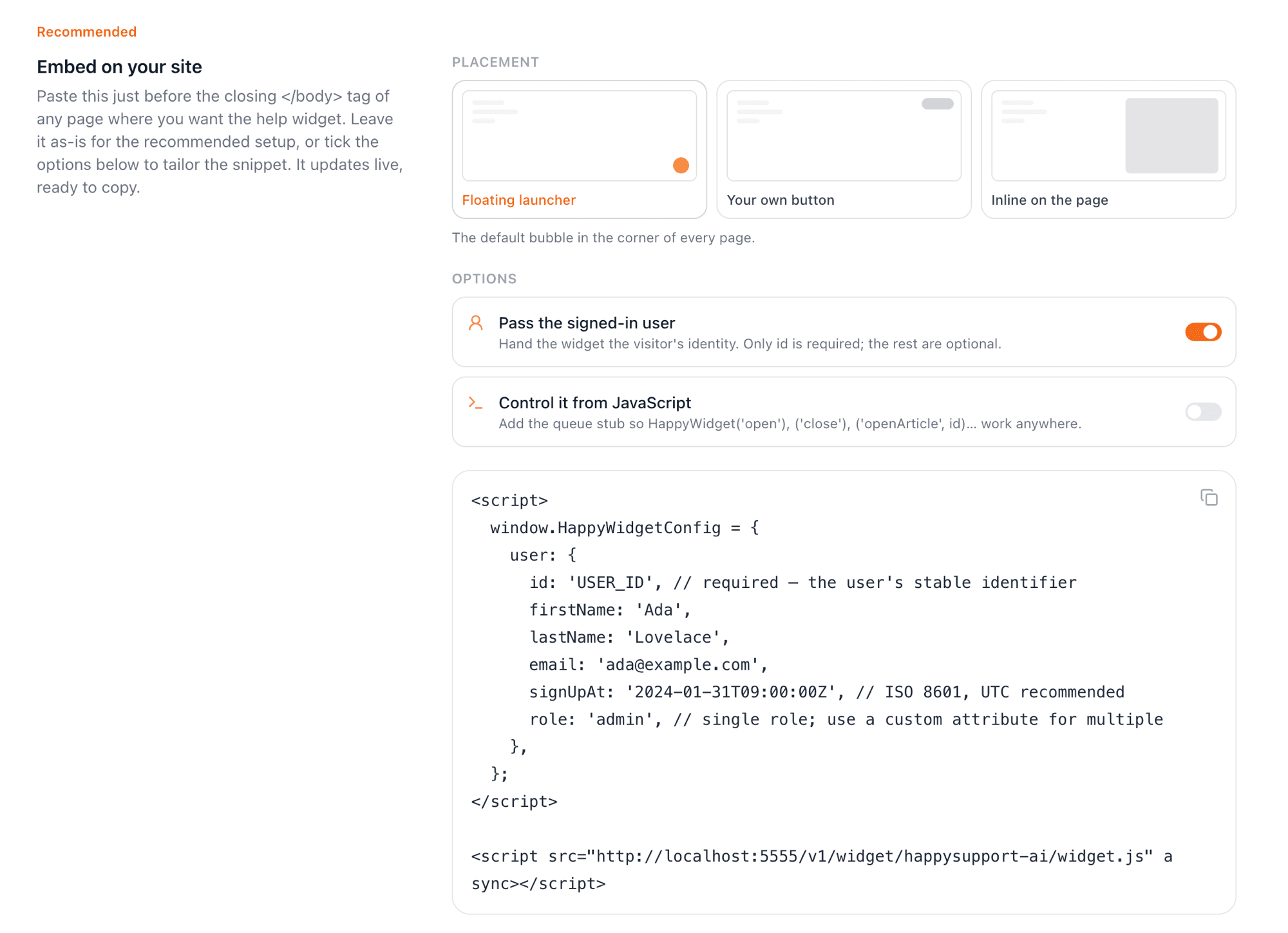Click the orange launcher bubble in preview

pyautogui.click(x=681, y=165)
